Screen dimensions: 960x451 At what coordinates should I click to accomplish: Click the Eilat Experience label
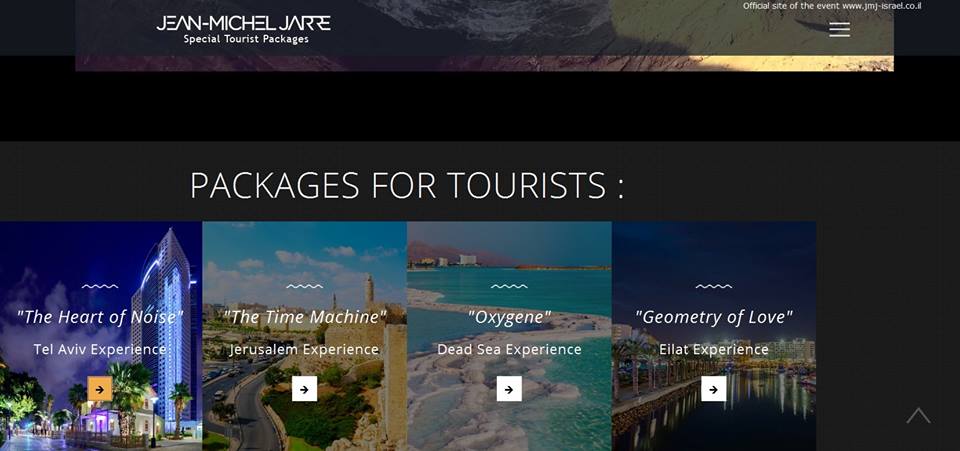(713, 349)
